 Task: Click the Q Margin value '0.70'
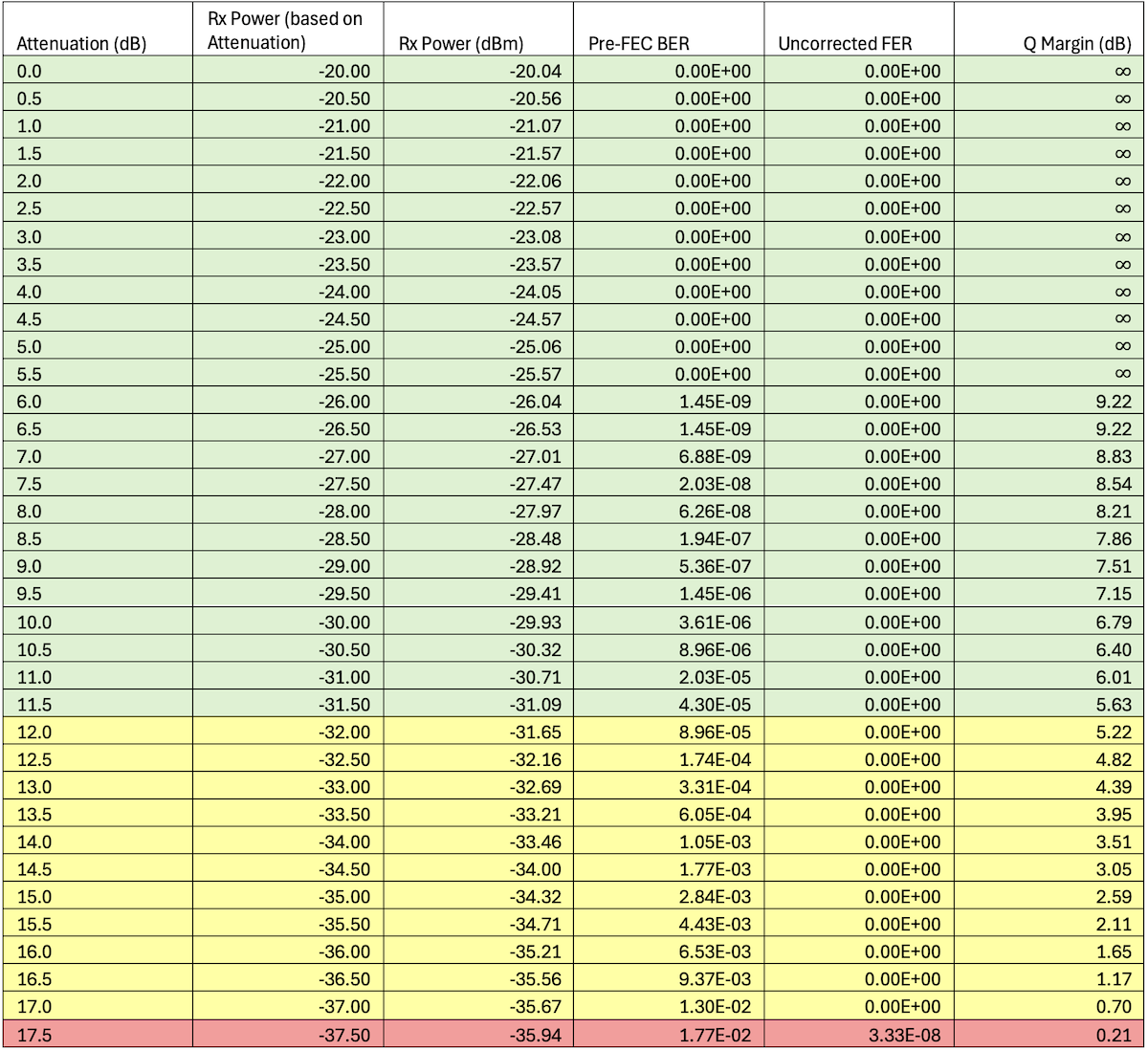pos(1049,1007)
